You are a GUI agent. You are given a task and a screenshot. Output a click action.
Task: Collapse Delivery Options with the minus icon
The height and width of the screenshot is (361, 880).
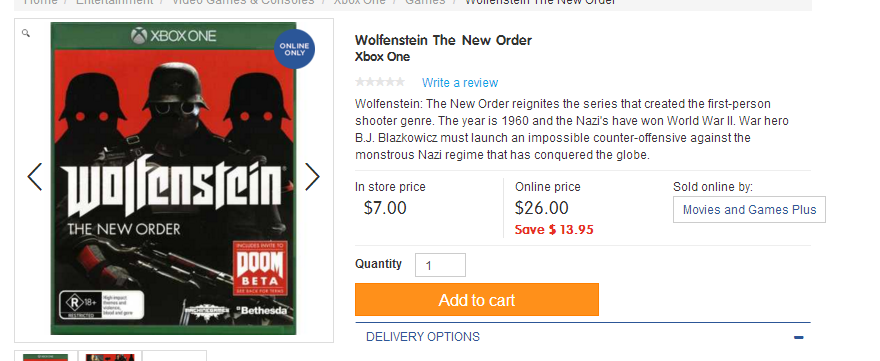799,337
